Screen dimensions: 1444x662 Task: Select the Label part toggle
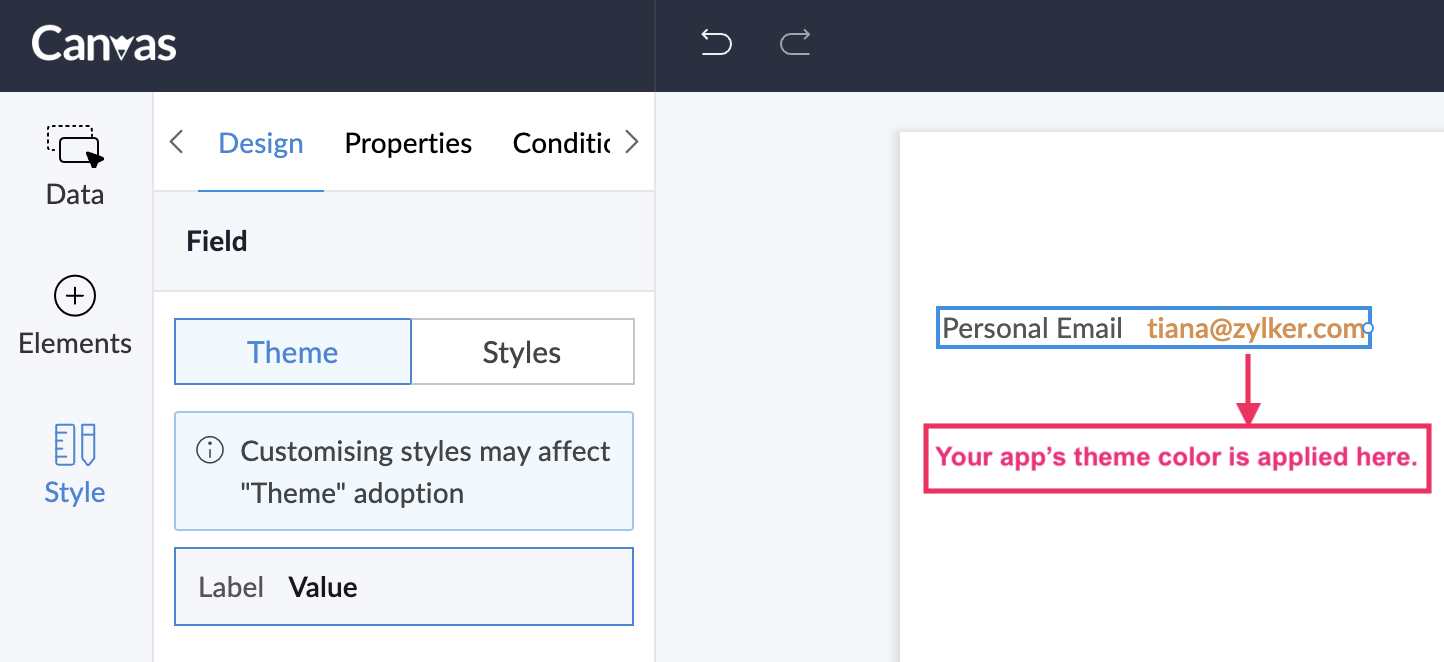pos(231,587)
